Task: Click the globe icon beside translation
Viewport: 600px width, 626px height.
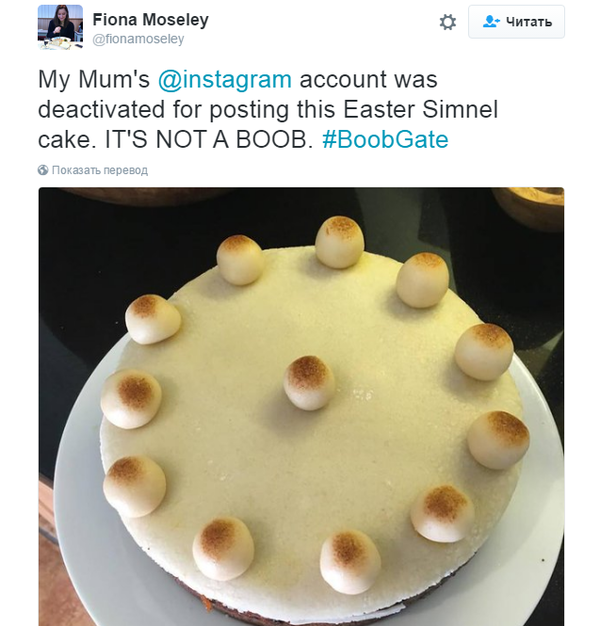Action: point(43,170)
